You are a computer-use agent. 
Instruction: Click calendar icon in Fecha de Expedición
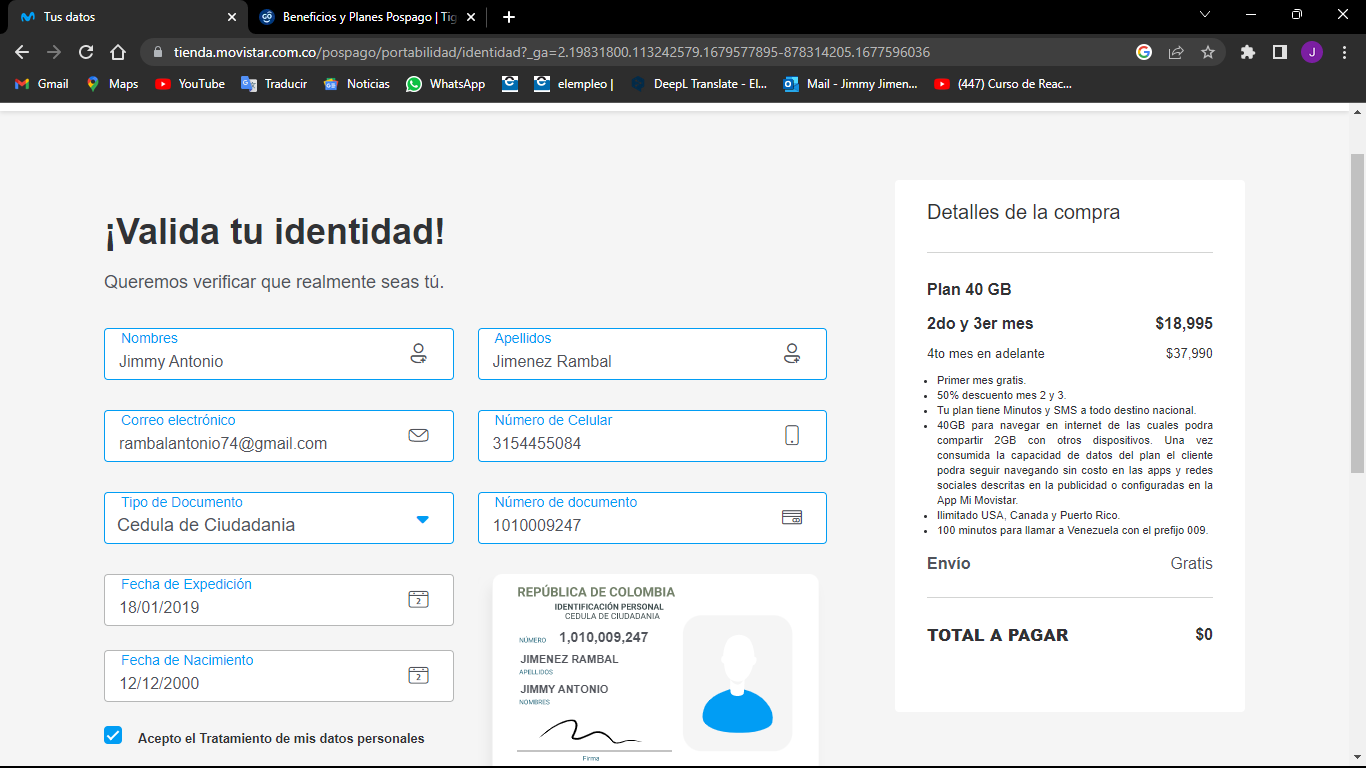(x=418, y=599)
